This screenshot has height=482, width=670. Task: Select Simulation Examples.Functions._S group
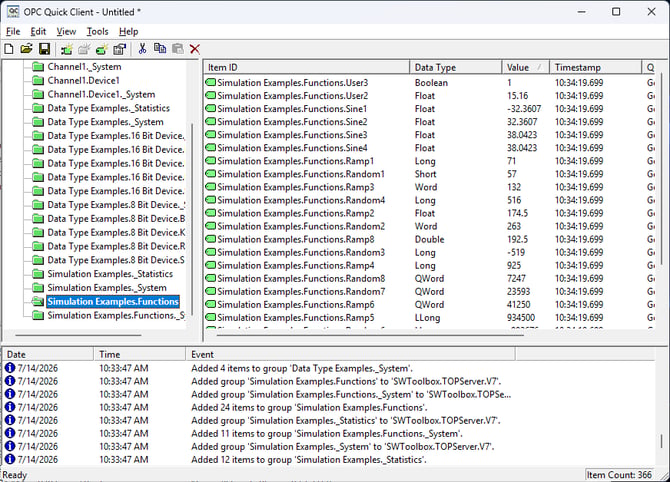(x=116, y=315)
